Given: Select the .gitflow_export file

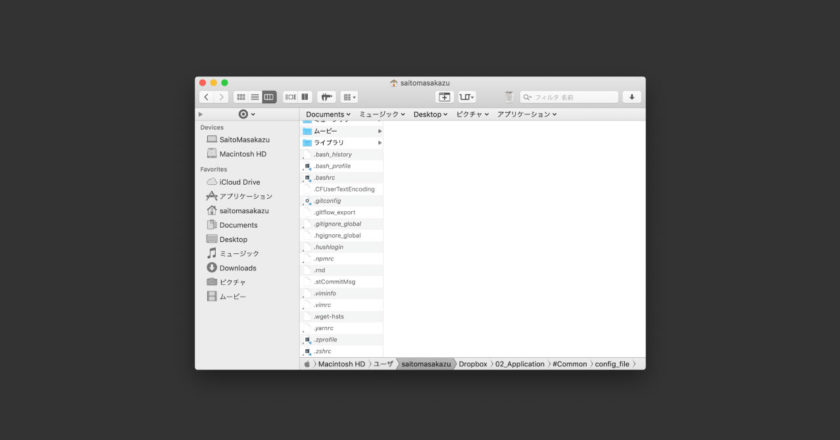Looking at the screenshot, I should [342, 212].
